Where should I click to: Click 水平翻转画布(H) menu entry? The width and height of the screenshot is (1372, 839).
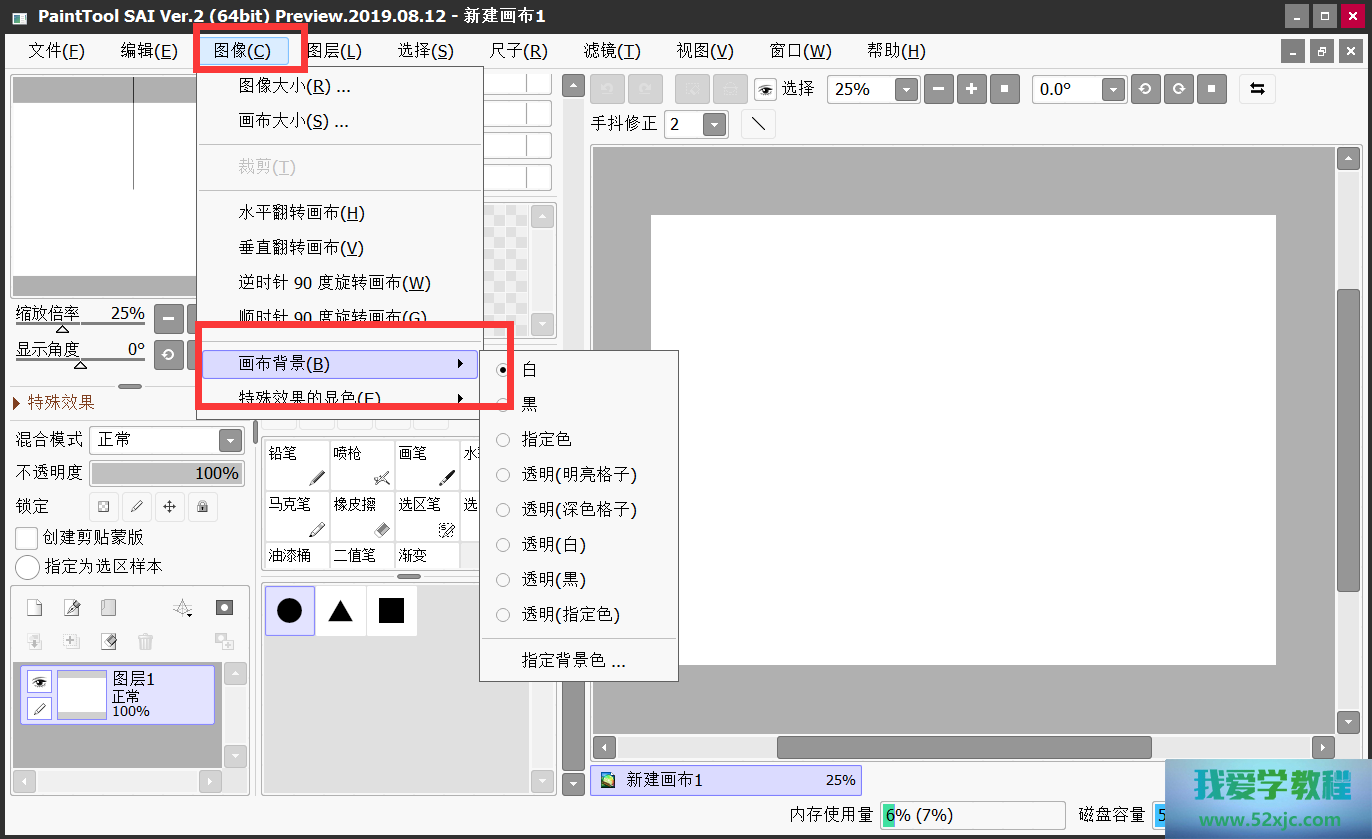coord(301,213)
